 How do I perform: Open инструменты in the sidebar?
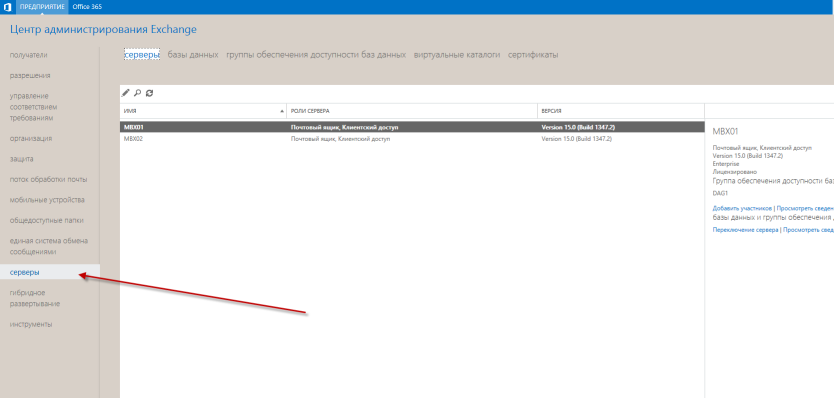(x=31, y=325)
